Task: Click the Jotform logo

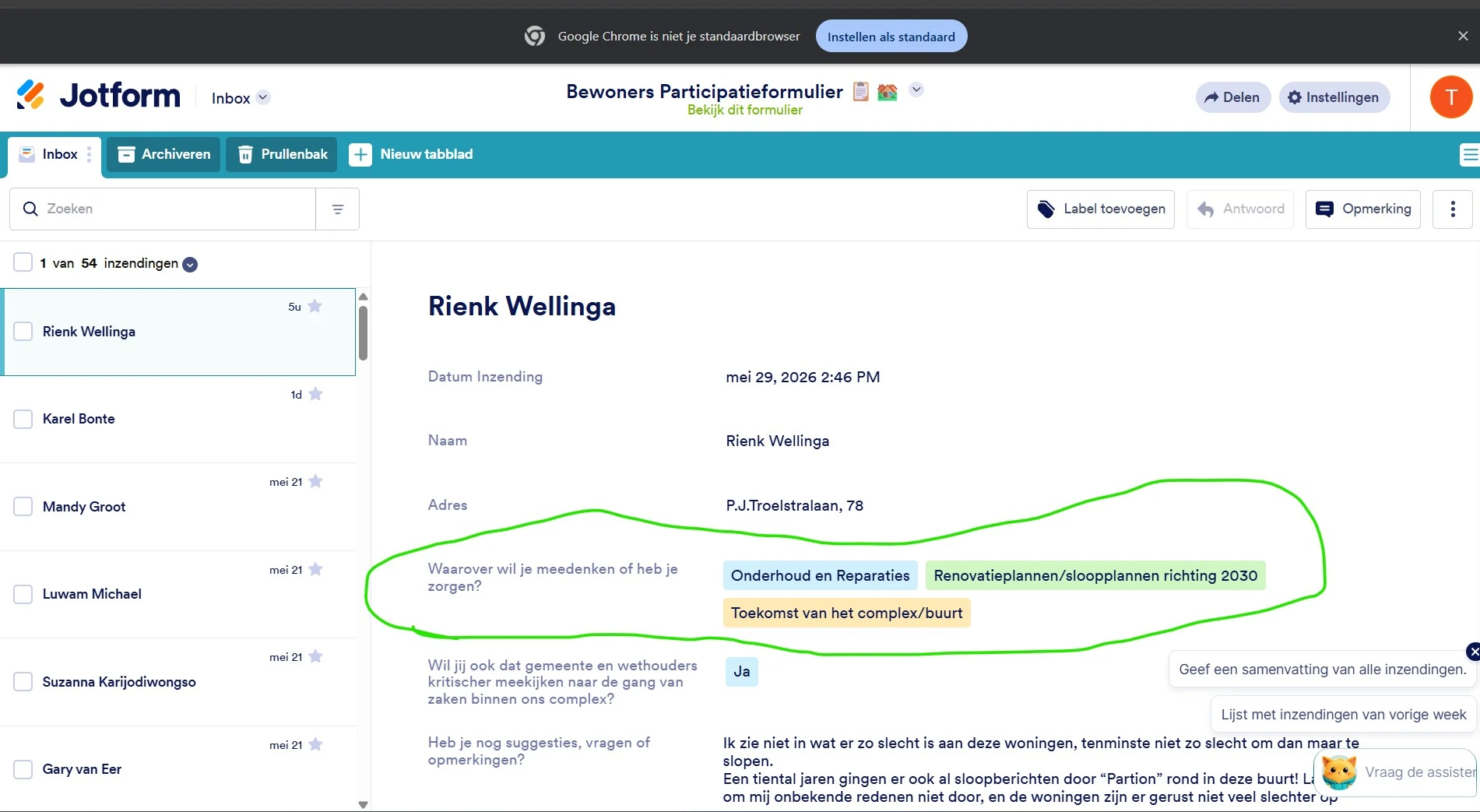Action: [x=98, y=96]
